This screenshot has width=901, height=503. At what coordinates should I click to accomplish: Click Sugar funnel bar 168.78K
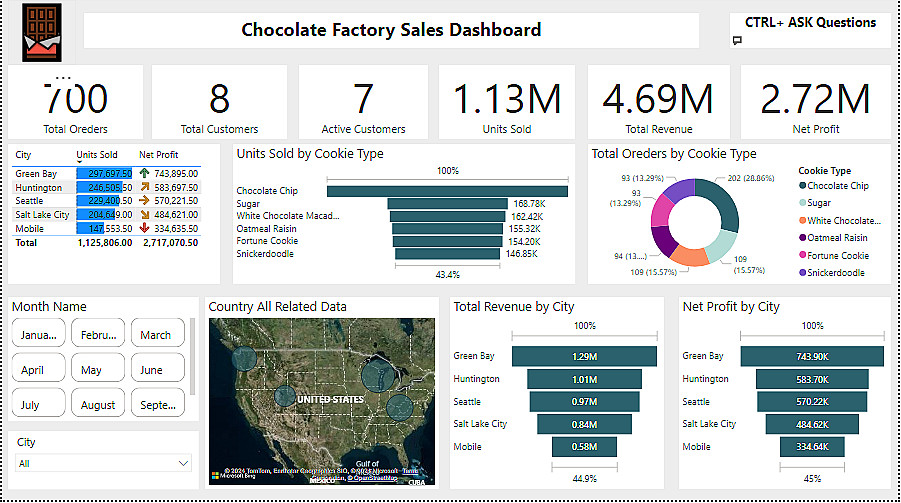tap(447, 203)
